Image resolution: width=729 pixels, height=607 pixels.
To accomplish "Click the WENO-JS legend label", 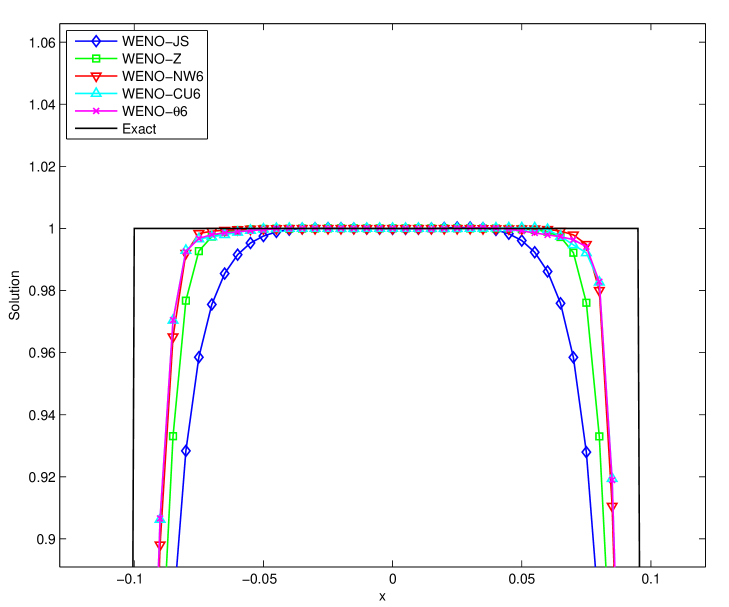I will pos(155,41).
